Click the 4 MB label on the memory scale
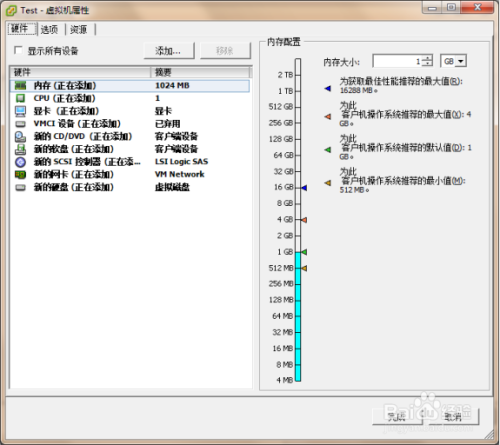Viewport: 500px width, 445px height. tap(285, 380)
